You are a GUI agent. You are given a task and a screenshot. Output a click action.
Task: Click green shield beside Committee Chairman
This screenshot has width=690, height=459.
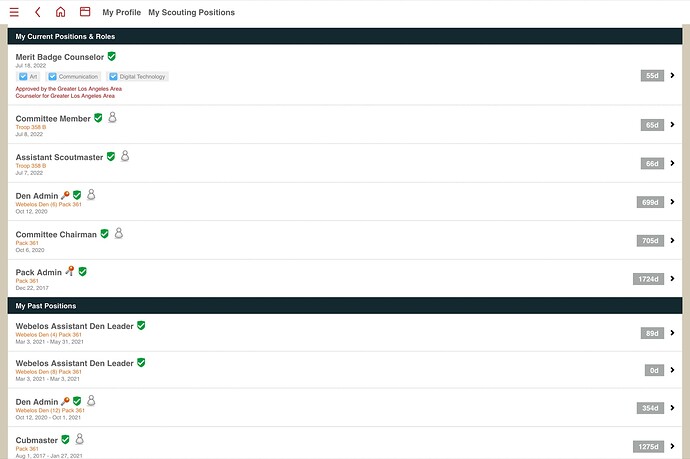[104, 234]
